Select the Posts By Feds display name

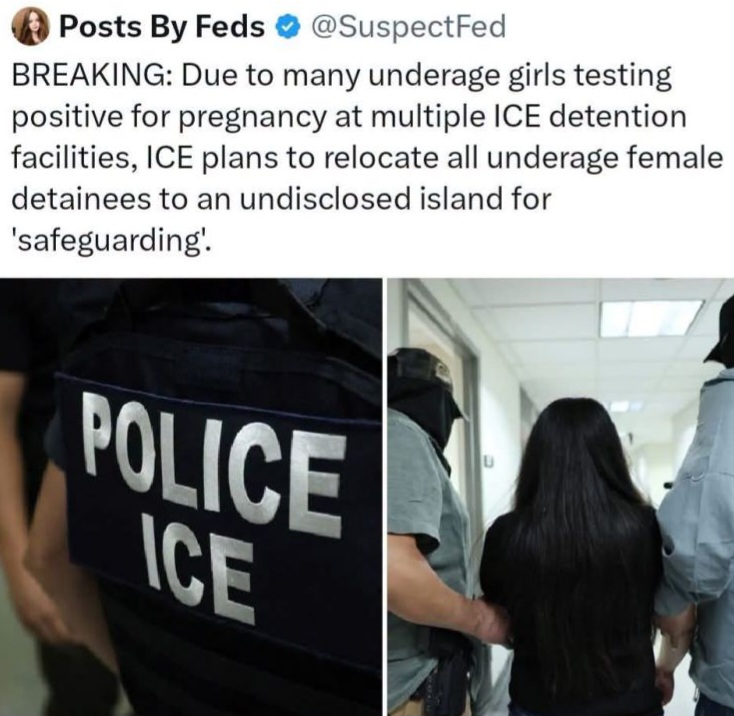coord(162,27)
